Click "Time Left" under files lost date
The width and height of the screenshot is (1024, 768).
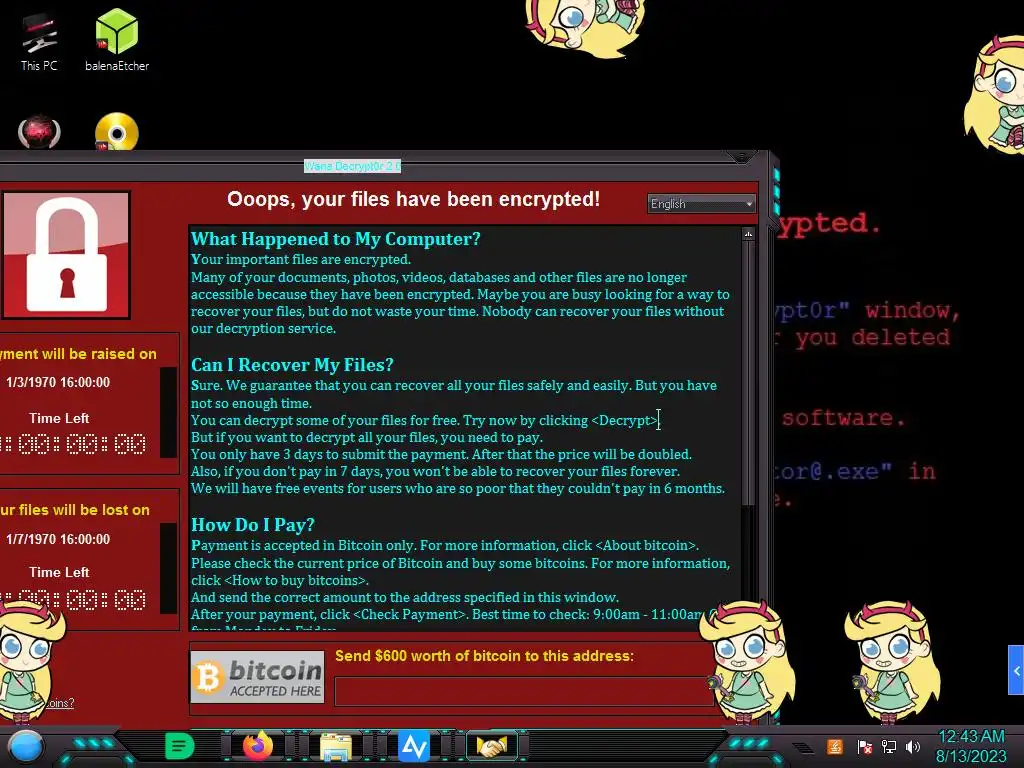tap(59, 572)
